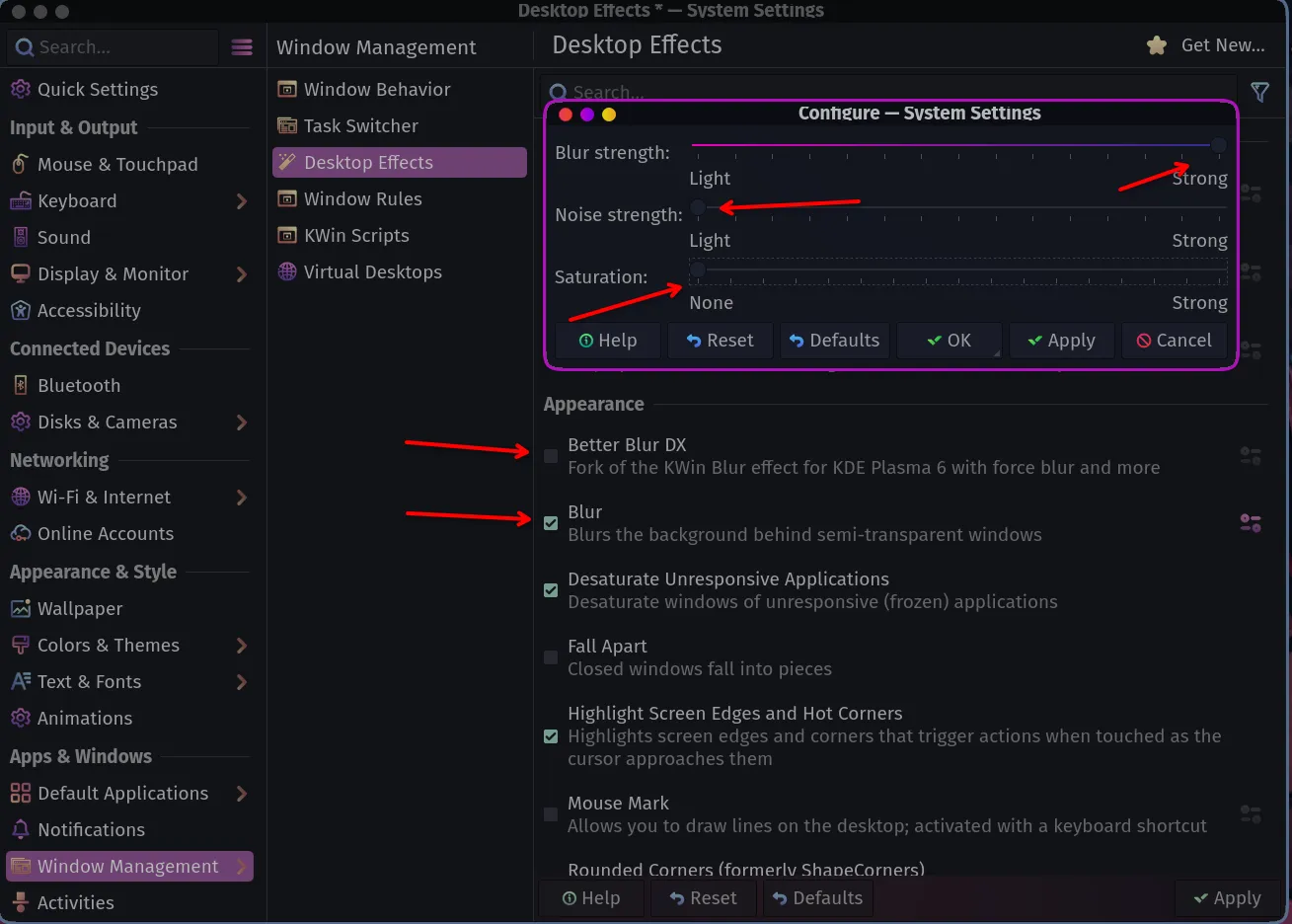1292x924 pixels.
Task: Check the Mouse Mark effect checkbox
Action: tap(551, 814)
